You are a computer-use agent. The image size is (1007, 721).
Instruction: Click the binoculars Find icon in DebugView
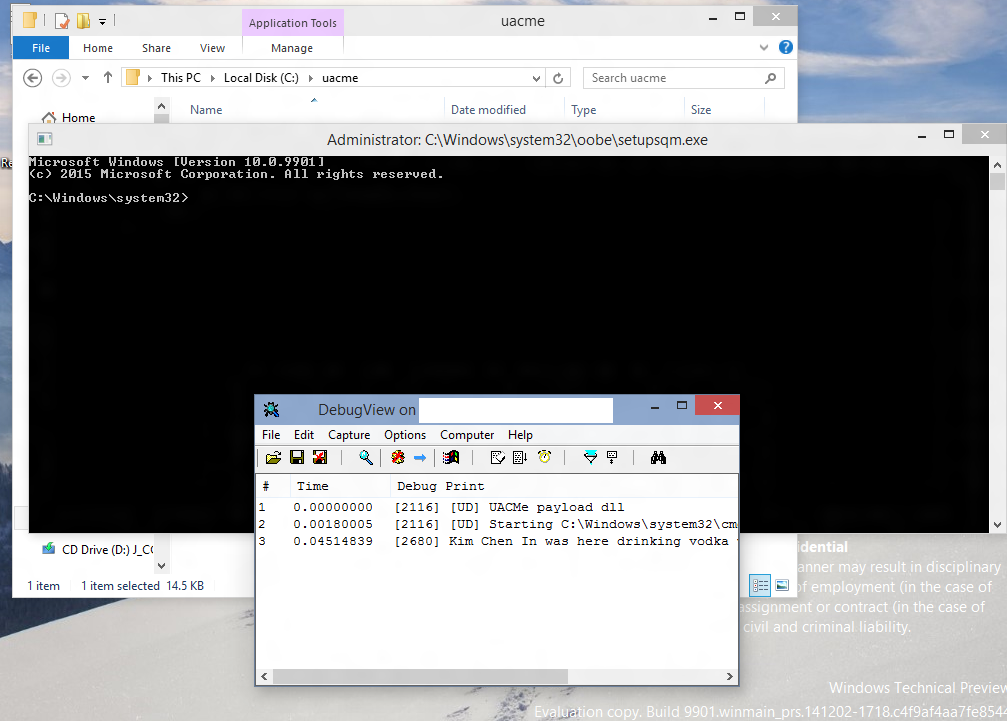[x=658, y=458]
